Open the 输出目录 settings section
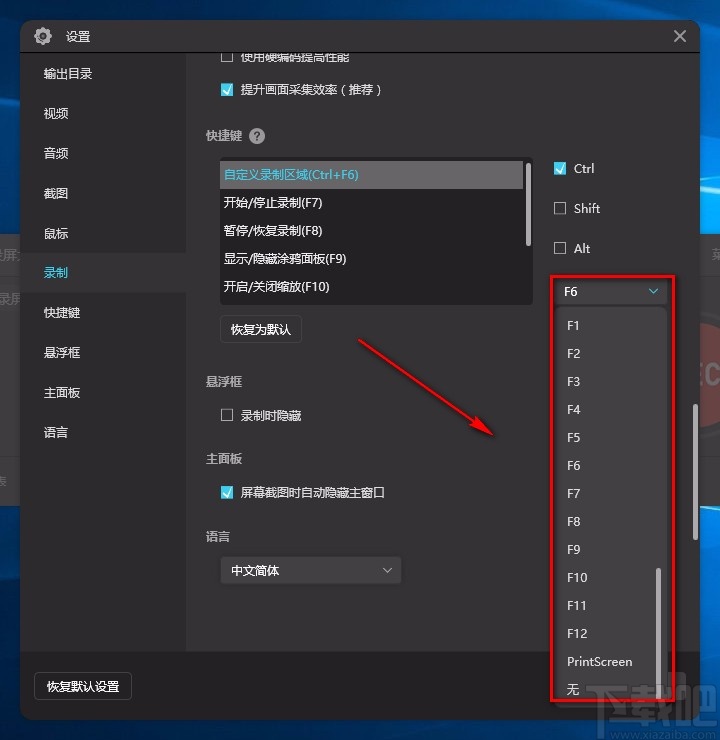This screenshot has width=720, height=740. (67, 74)
